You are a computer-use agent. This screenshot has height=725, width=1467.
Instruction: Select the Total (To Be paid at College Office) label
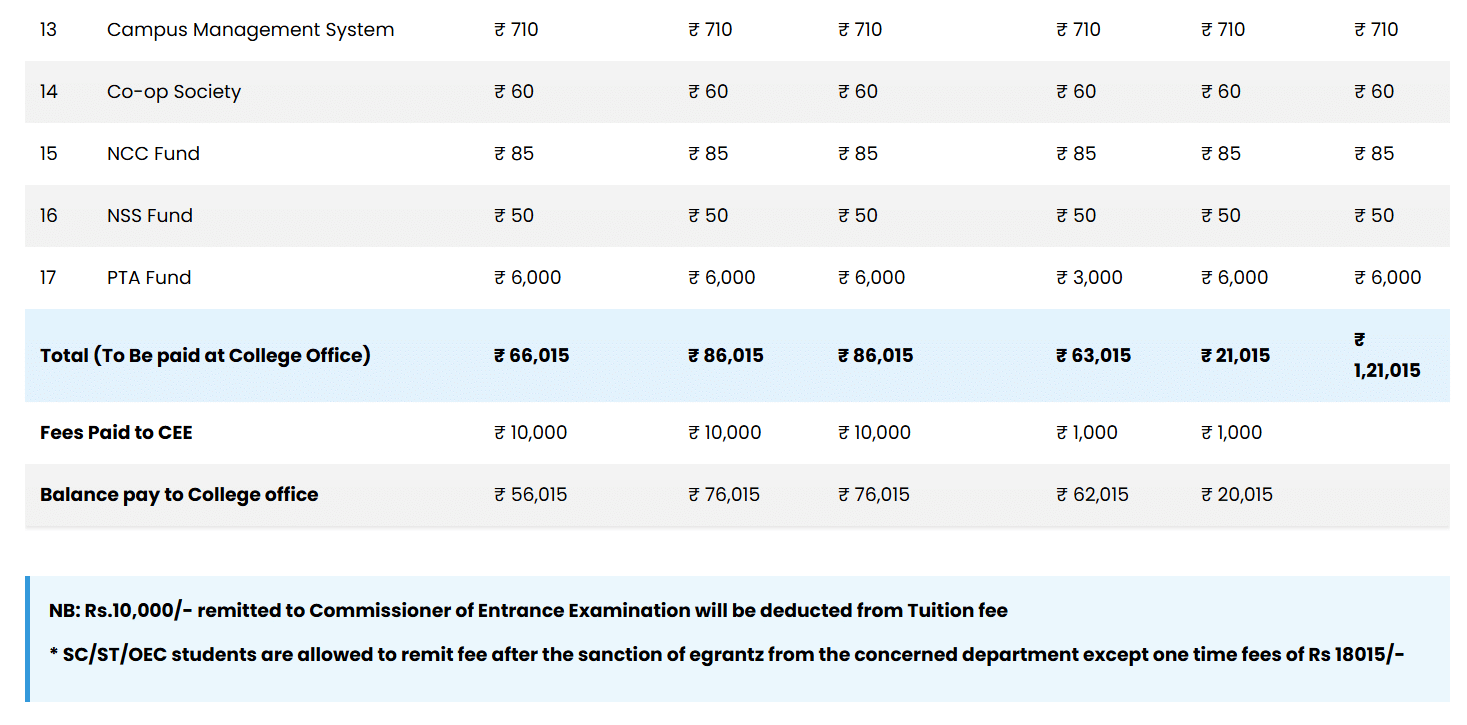click(205, 355)
